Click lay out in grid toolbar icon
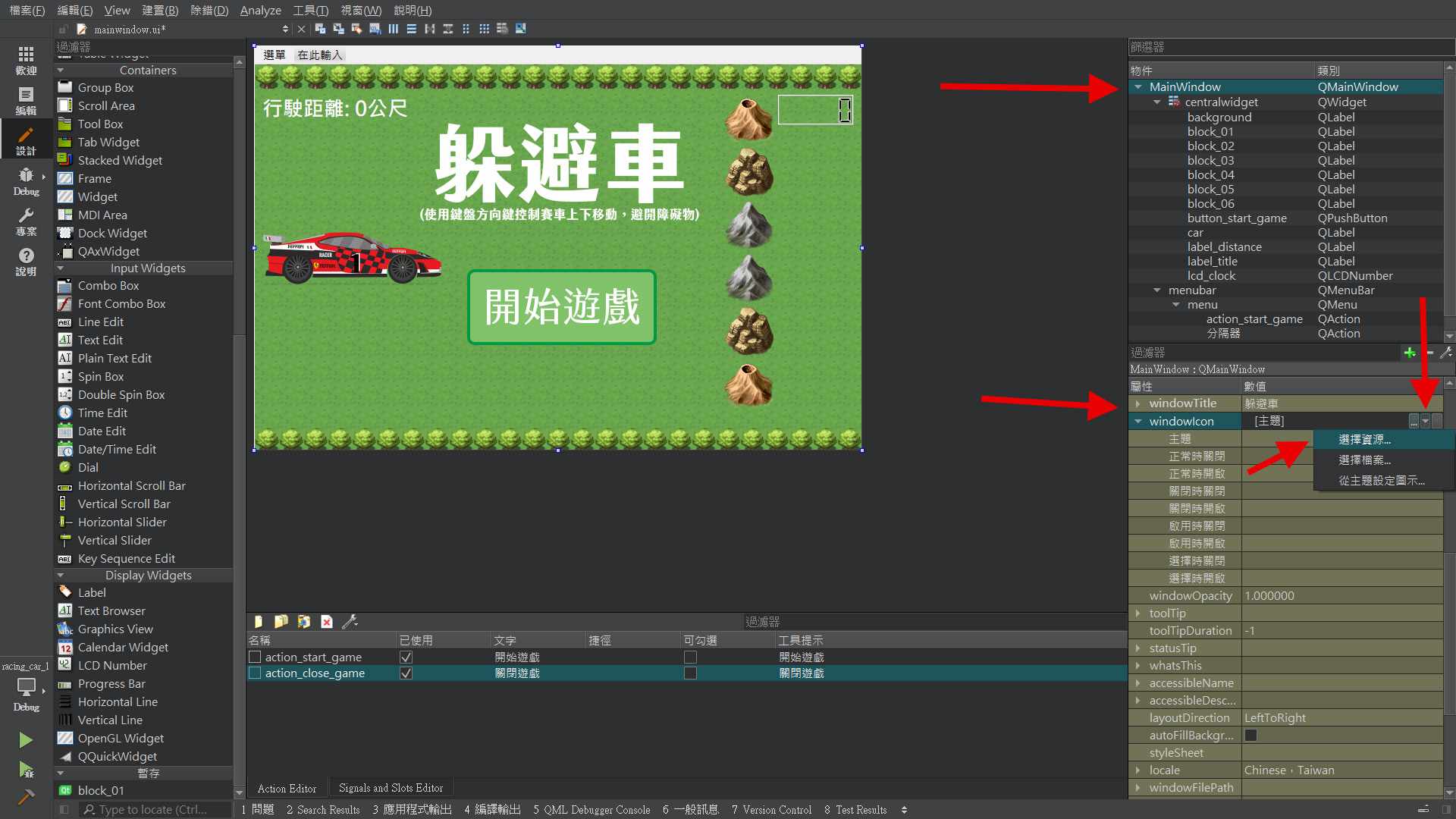This screenshot has height=819, width=1456. click(484, 29)
